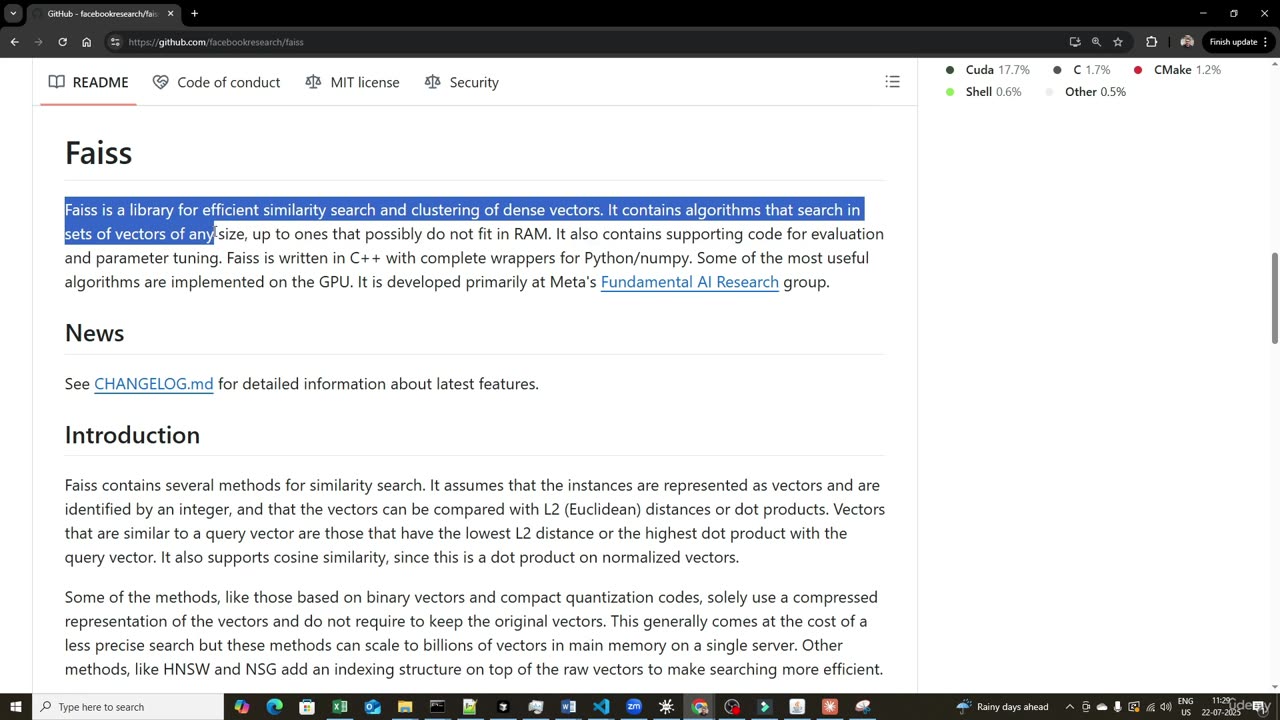Open the ENG US language indicator
Screen dimensions: 1280x720
tap(1185, 707)
